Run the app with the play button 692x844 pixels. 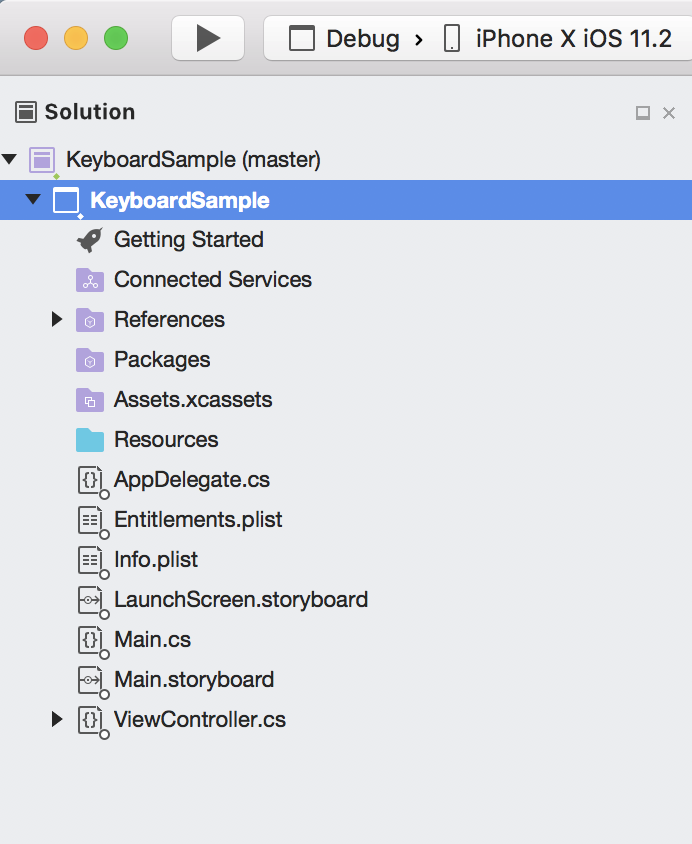(207, 37)
